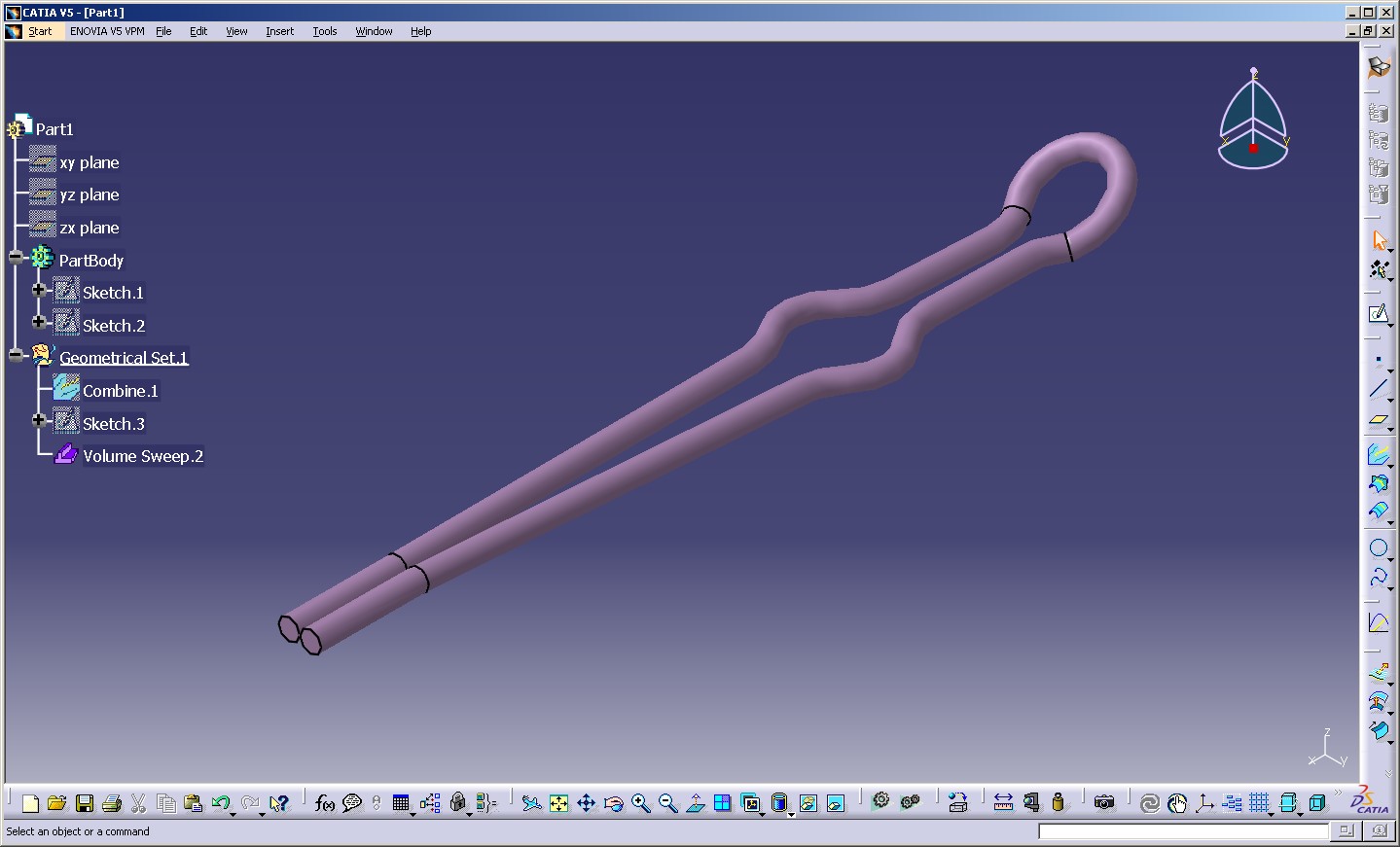Screen dimensions: 1400x847
Task: Select the Point tool in right toolbar
Action: (x=1378, y=361)
